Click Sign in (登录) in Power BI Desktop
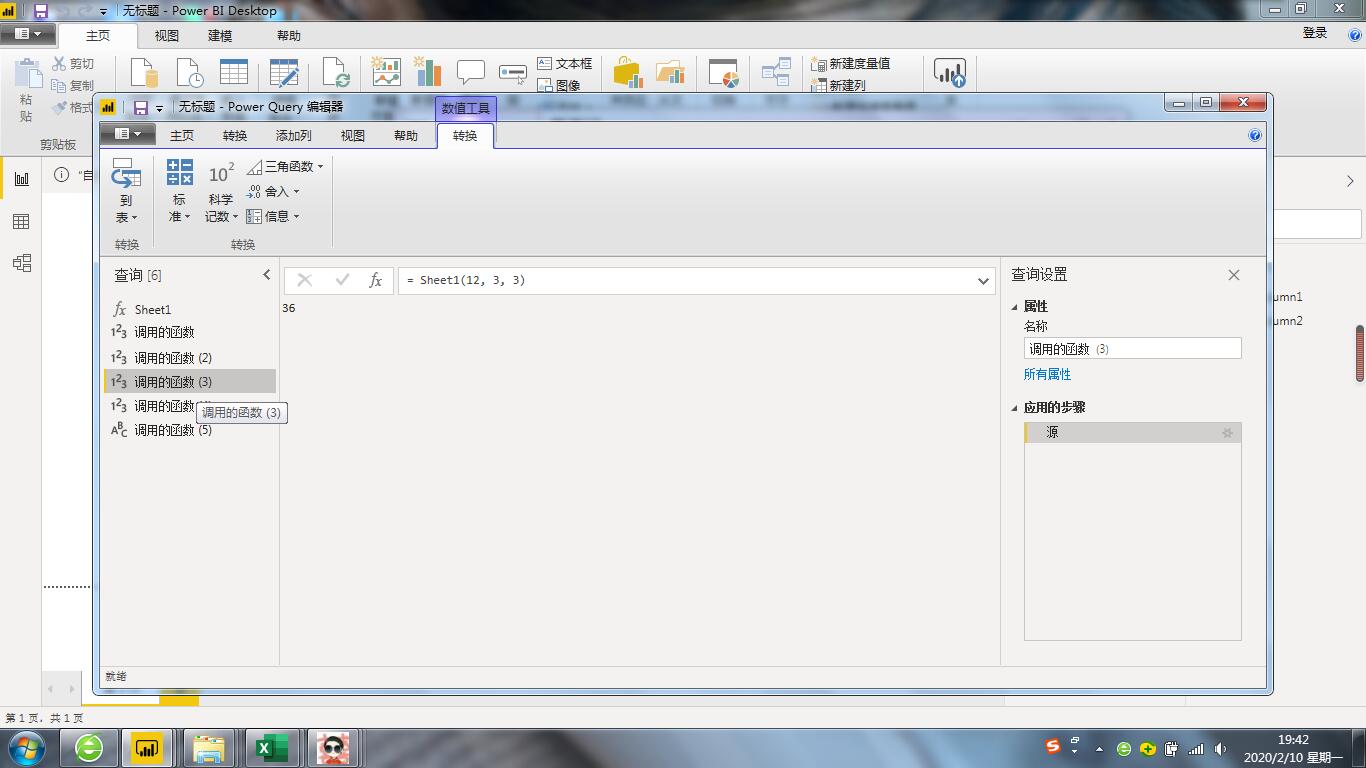 [1315, 34]
